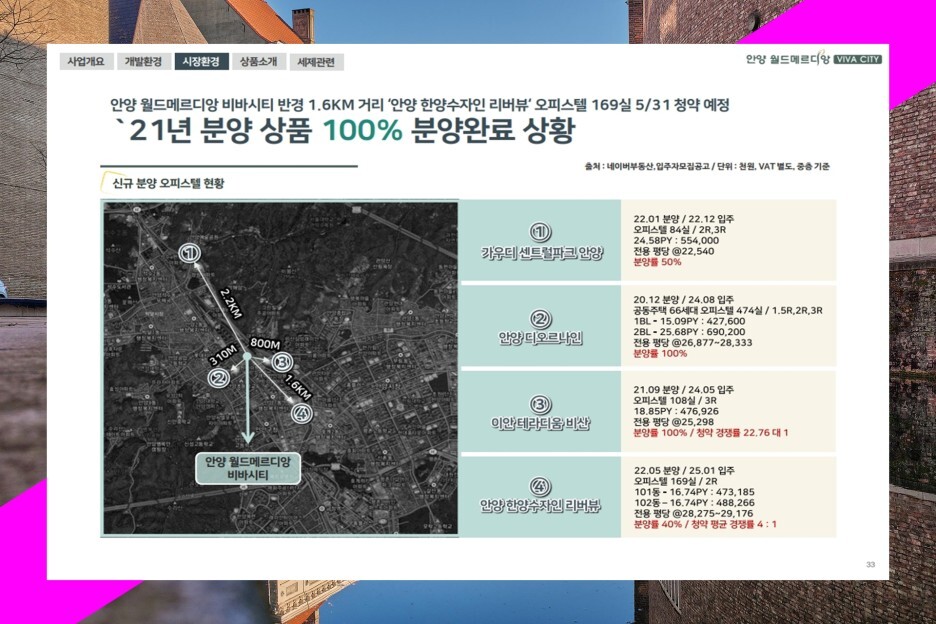936x624 pixels.
Task: Click '오피스텔 108실 / 3R' text
Action: pyautogui.click(x=675, y=400)
